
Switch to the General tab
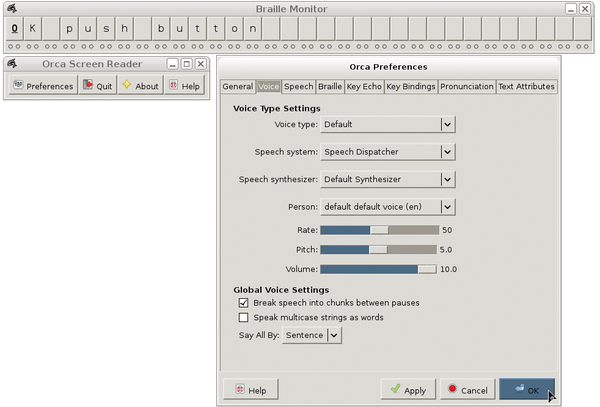click(x=238, y=86)
